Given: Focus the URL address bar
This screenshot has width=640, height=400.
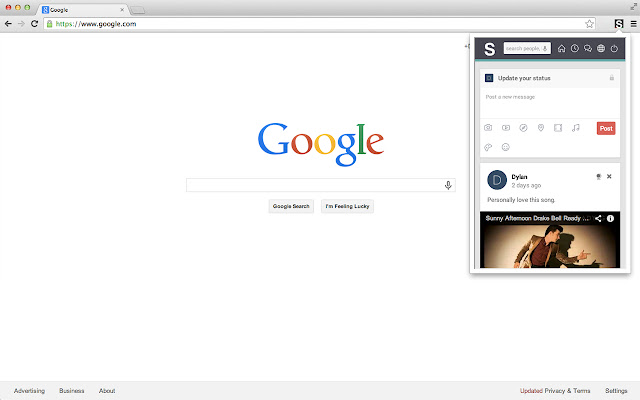Looking at the screenshot, I should coord(318,24).
